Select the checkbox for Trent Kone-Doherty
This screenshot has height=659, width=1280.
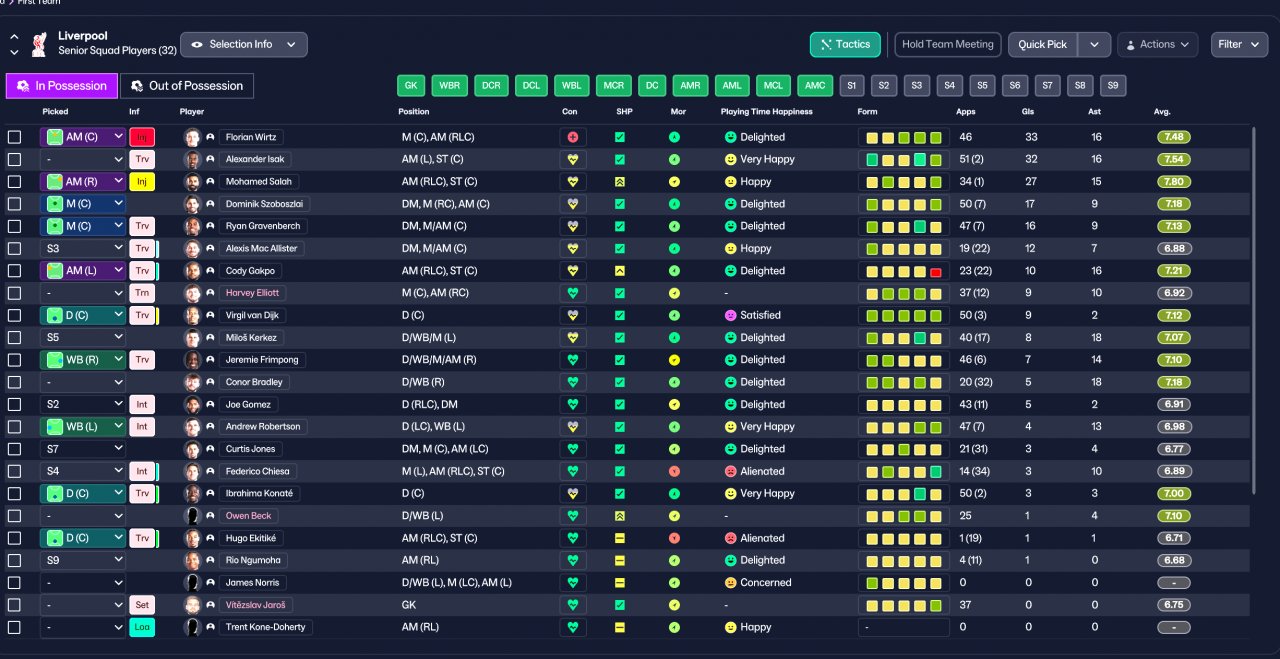14,627
